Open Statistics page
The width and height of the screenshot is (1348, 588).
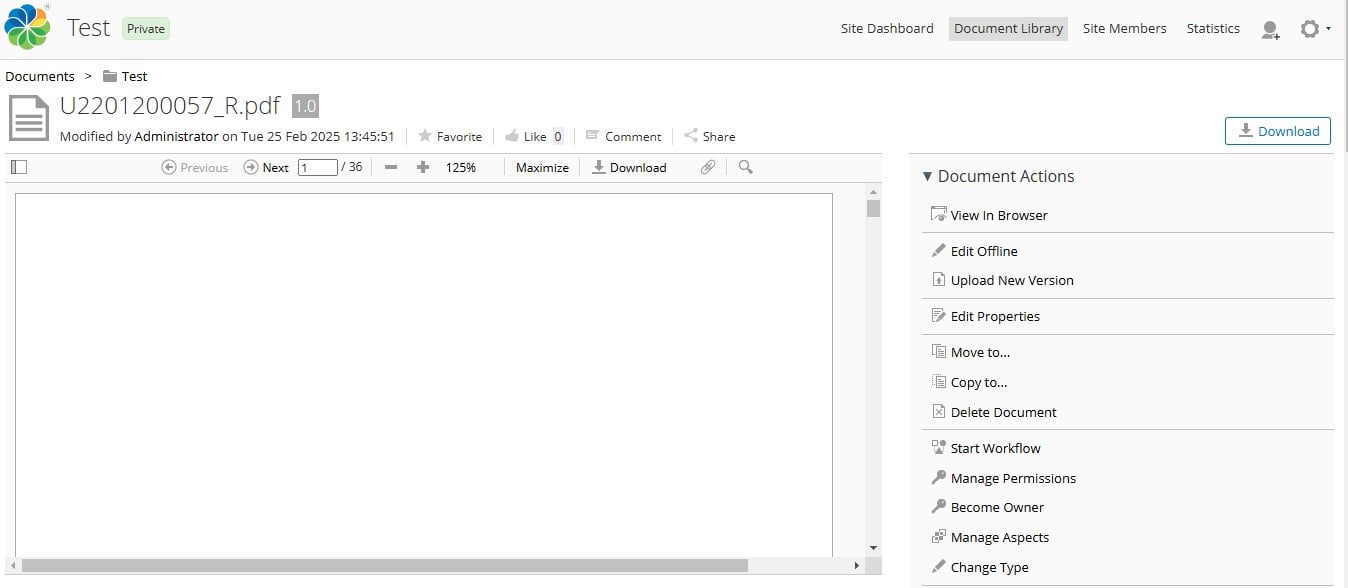click(1213, 28)
